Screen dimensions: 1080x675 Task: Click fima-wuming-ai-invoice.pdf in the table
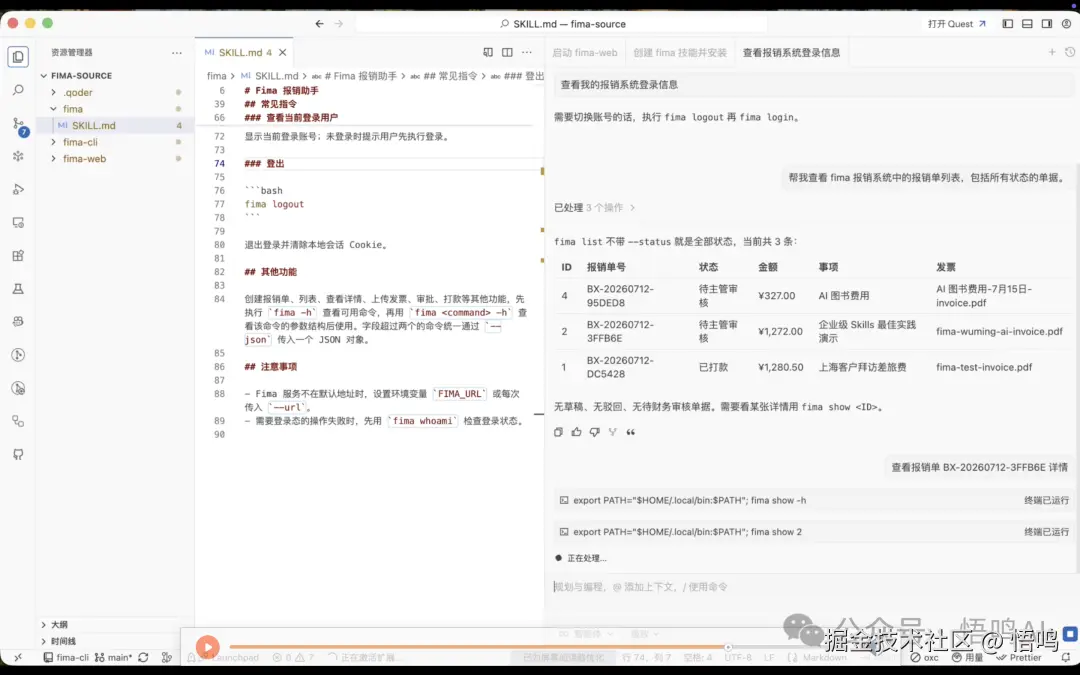[999, 331]
